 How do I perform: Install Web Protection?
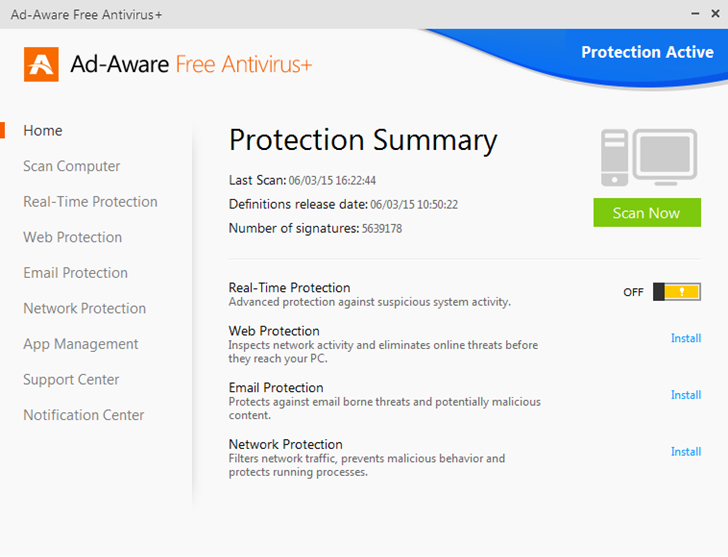click(x=686, y=338)
